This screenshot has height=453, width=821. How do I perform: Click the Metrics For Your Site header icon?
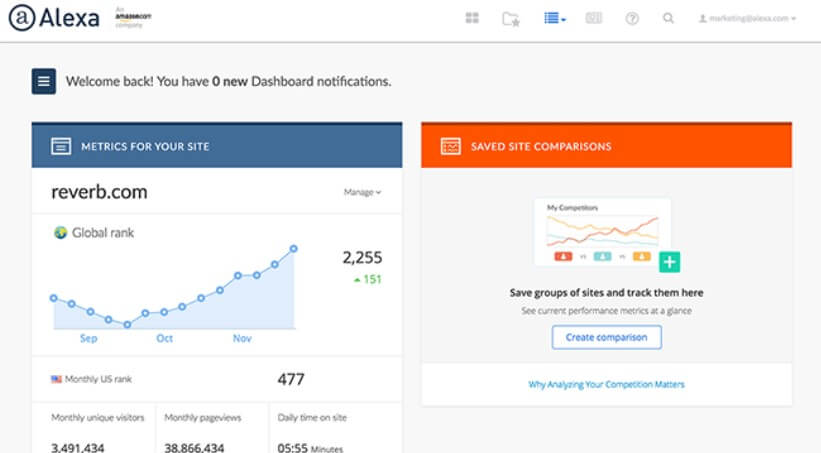pyautogui.click(x=61, y=146)
